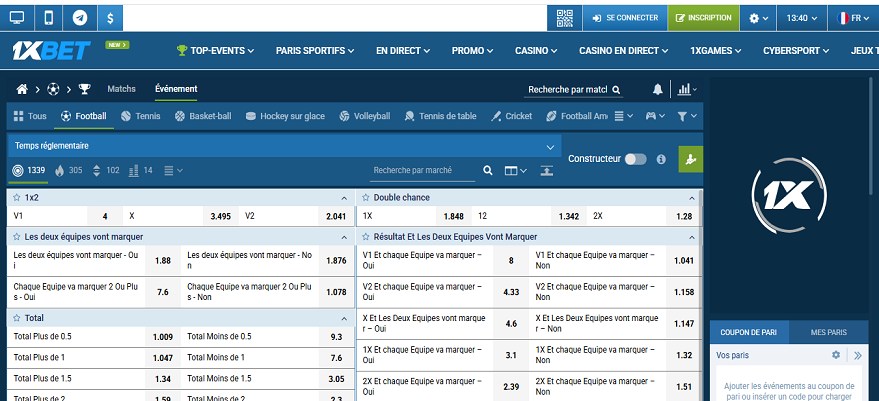Open the CASINO EN DIRECT menu

click(624, 50)
